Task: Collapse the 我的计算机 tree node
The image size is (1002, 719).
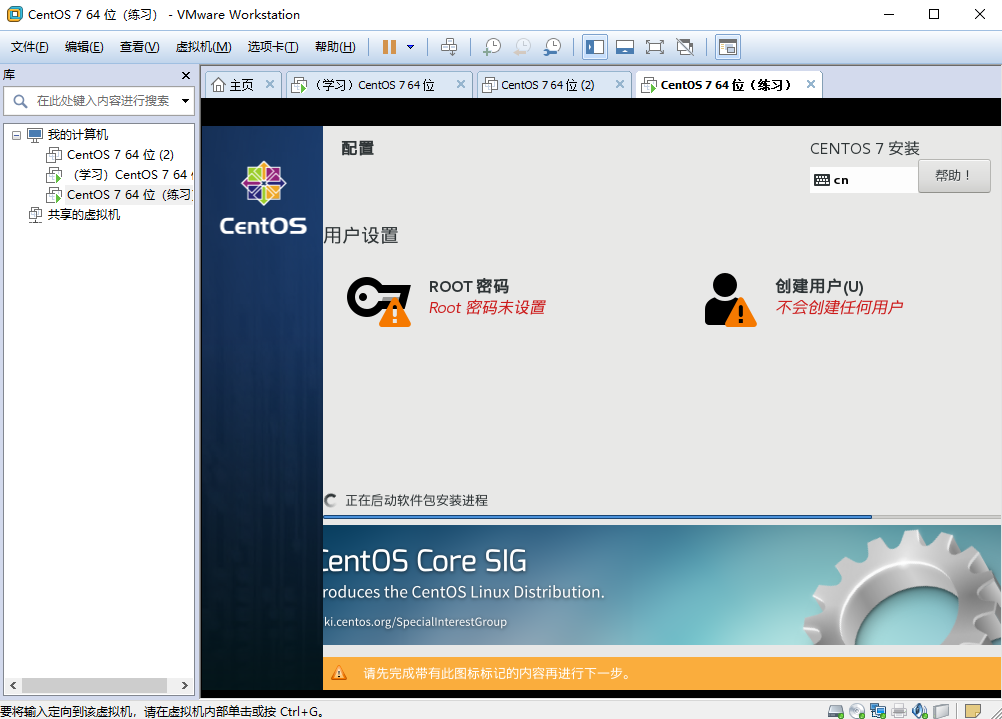Action: point(15,134)
